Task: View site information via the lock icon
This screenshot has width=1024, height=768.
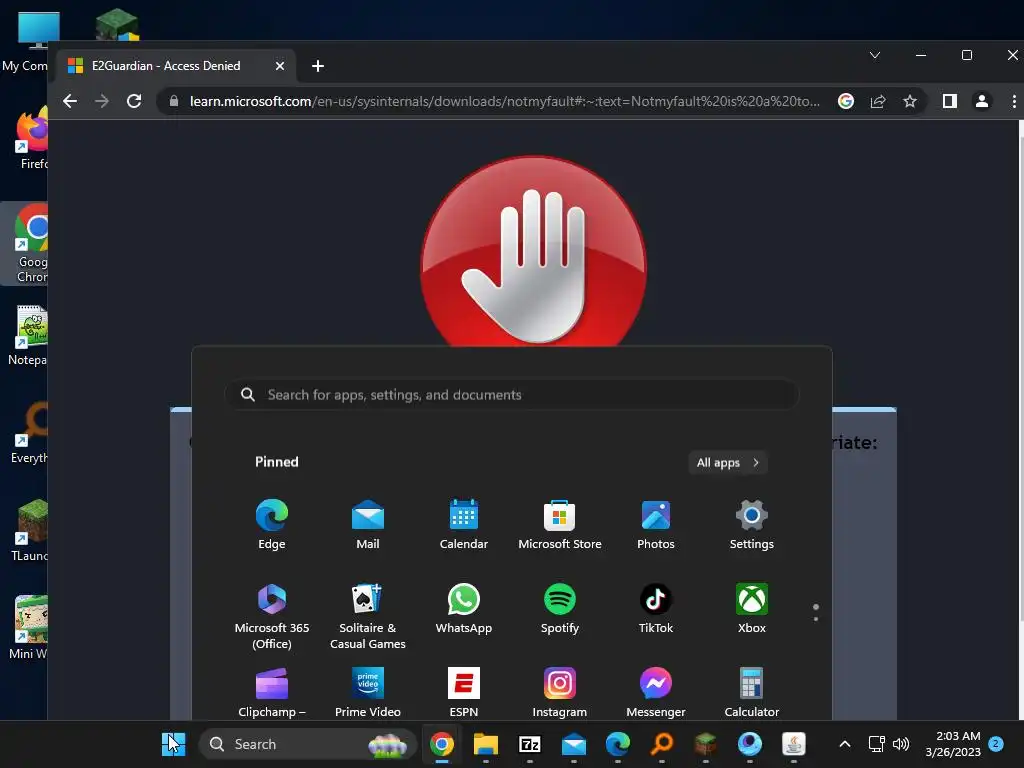Action: point(174,101)
